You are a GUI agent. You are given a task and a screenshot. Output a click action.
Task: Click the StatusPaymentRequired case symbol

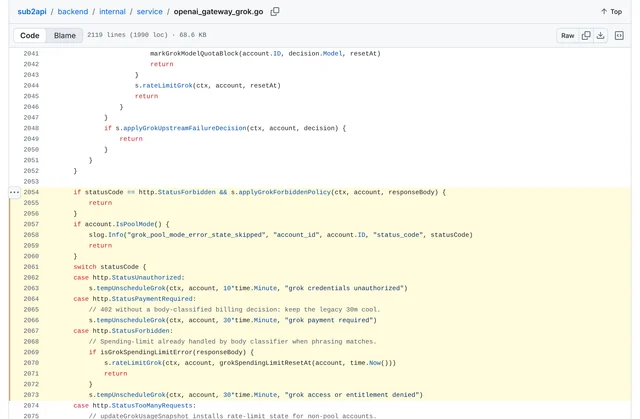pos(152,299)
